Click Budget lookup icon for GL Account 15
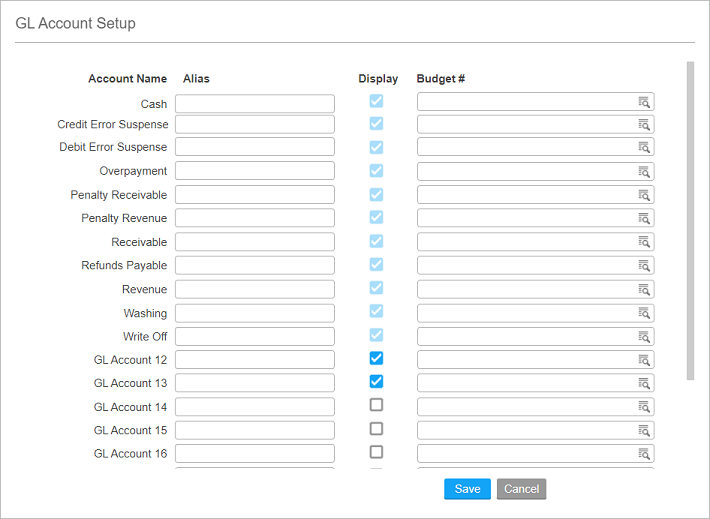 (x=644, y=431)
